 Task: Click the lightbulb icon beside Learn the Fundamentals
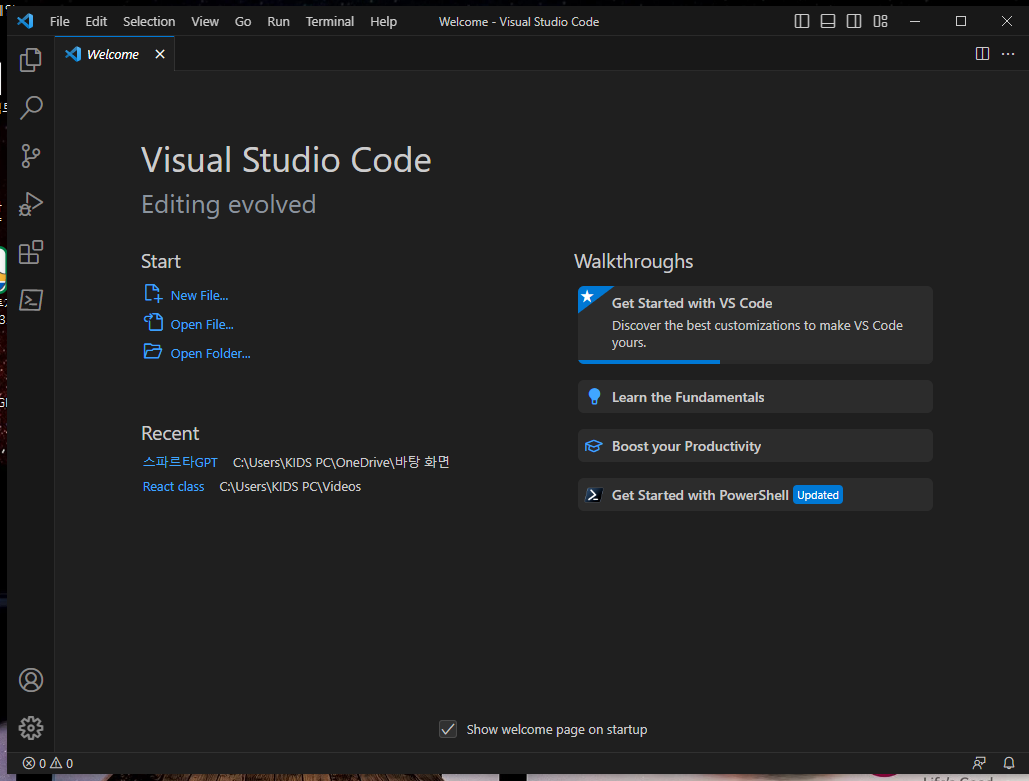pyautogui.click(x=594, y=396)
